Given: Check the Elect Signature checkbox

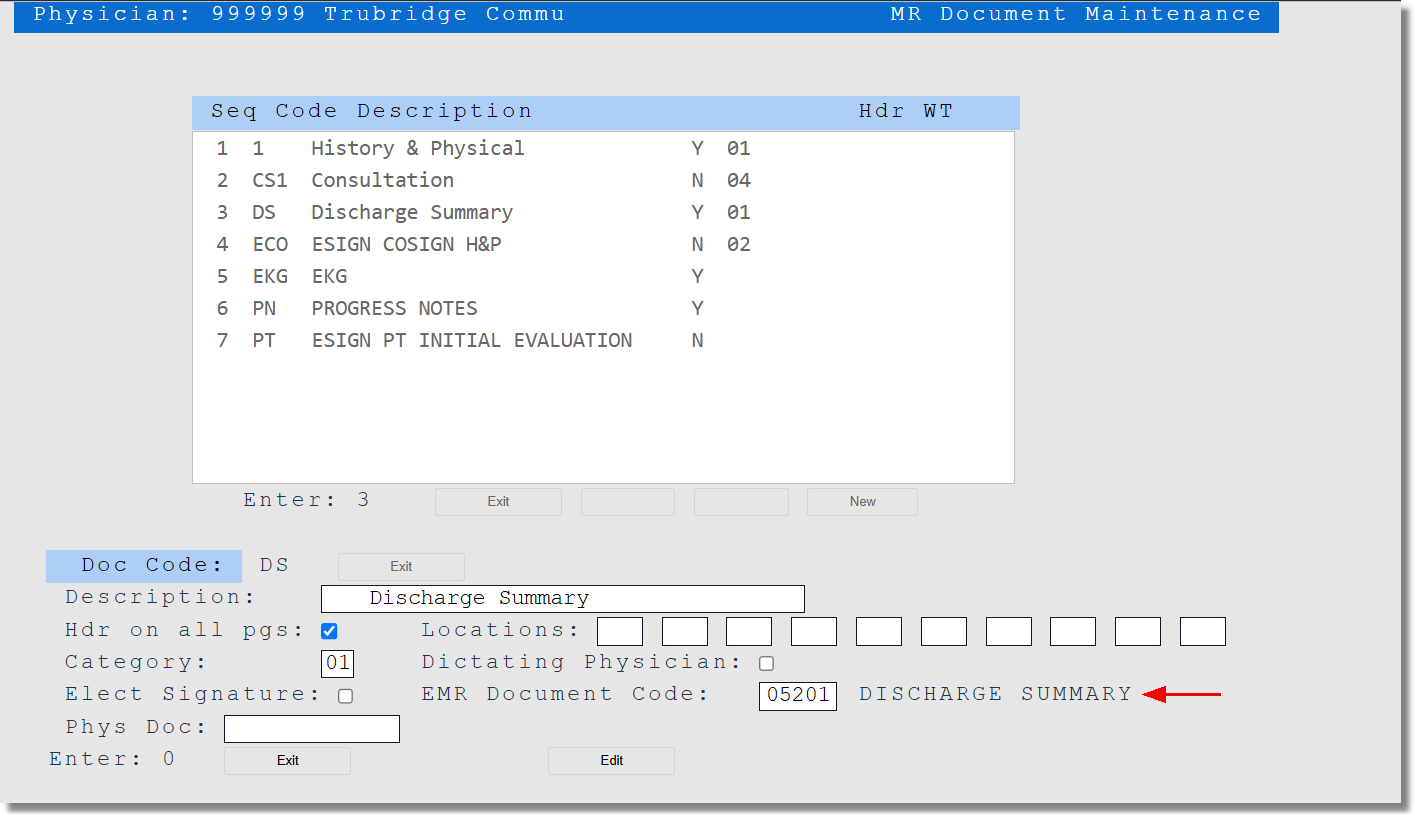Looking at the screenshot, I should pyautogui.click(x=345, y=696).
